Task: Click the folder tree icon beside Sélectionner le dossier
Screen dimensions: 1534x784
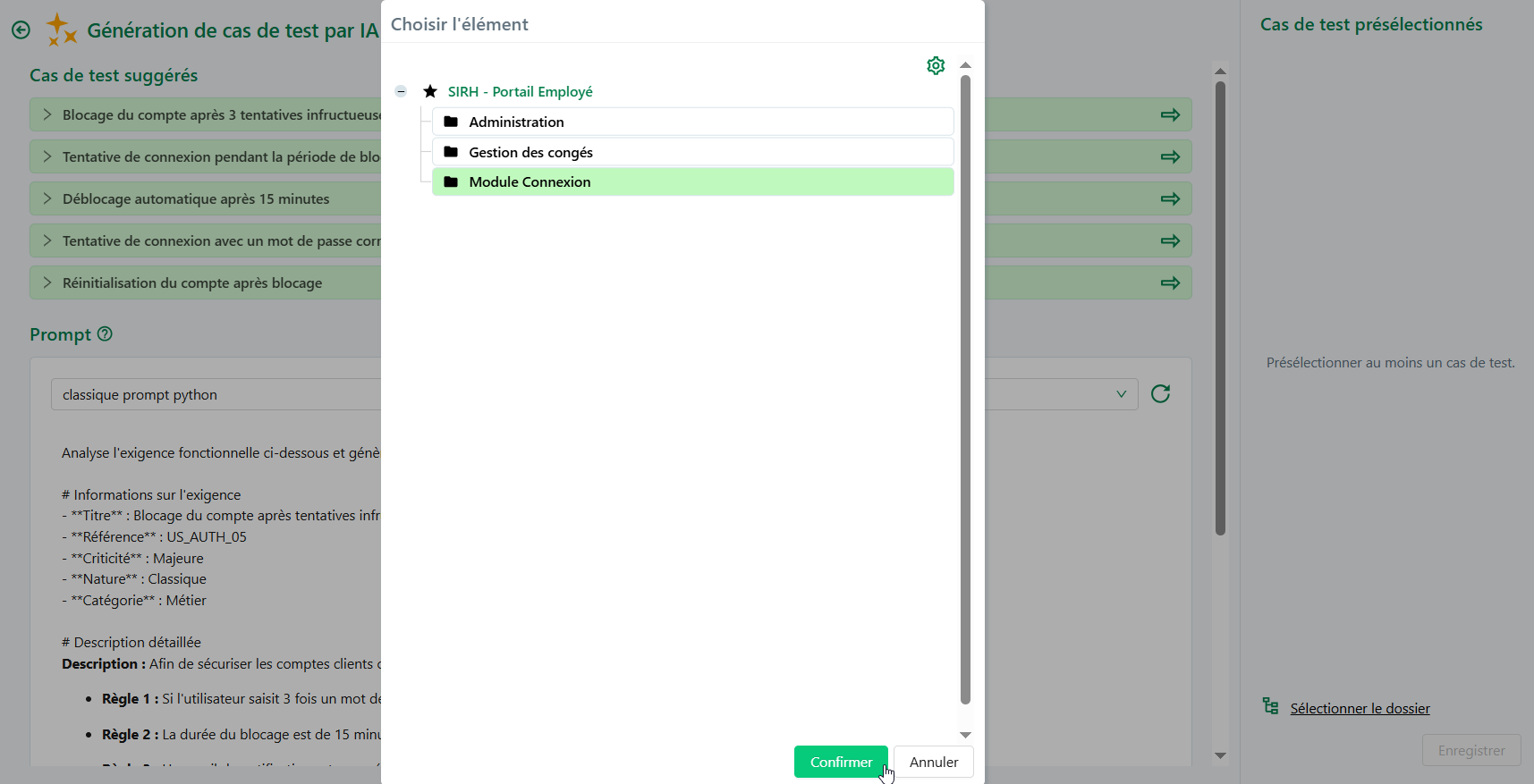Action: pyautogui.click(x=1270, y=707)
